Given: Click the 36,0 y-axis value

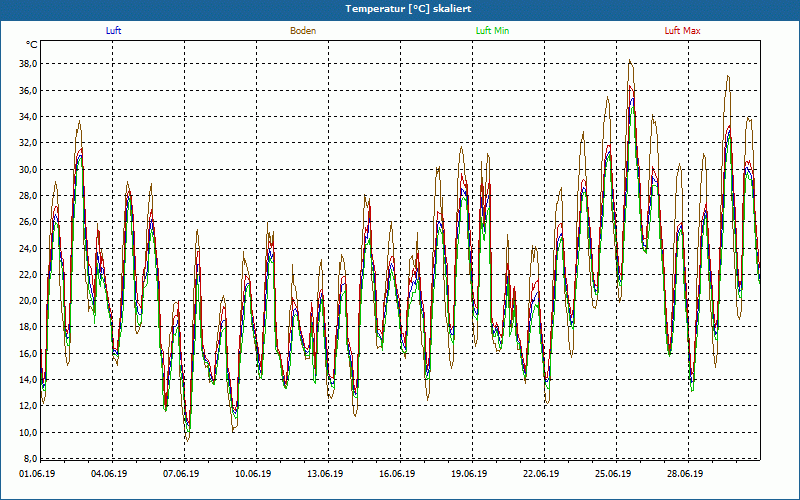Looking at the screenshot, I should coord(28,90).
